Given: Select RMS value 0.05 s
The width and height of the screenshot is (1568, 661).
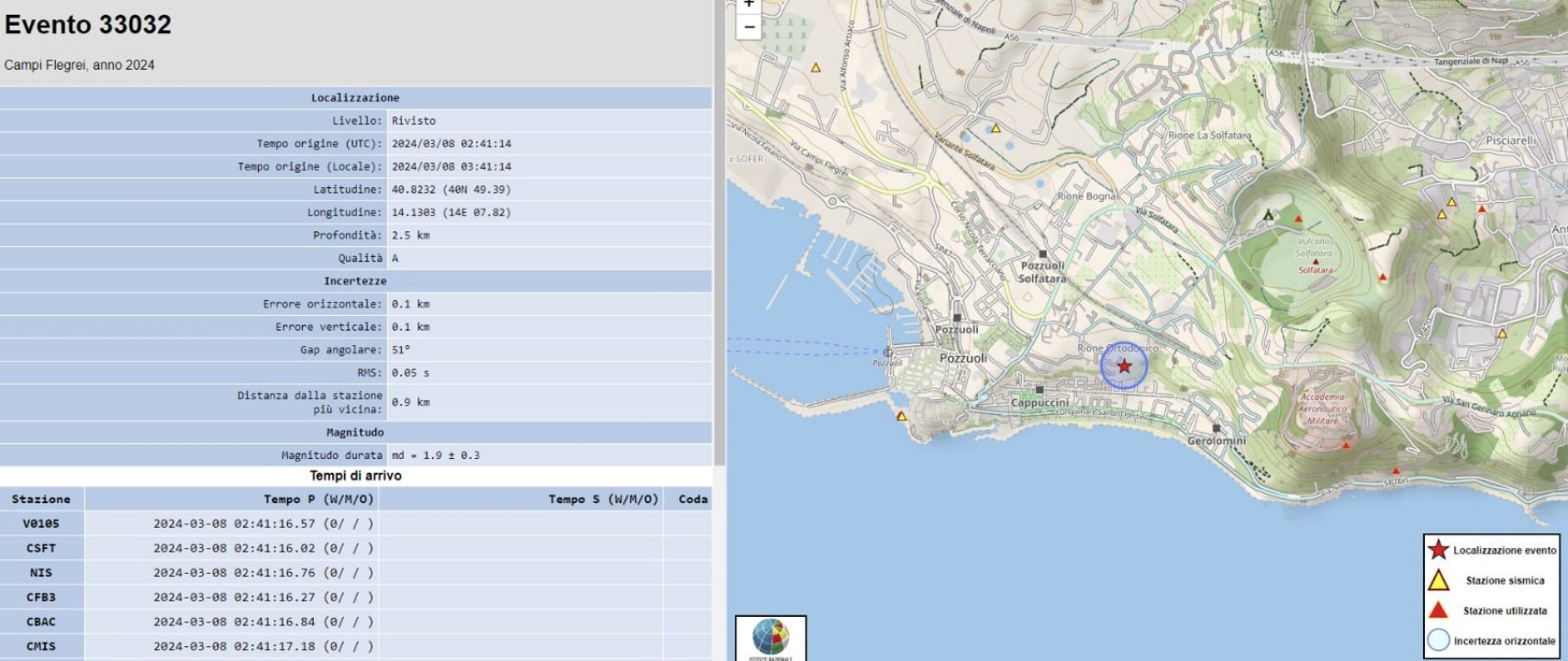Looking at the screenshot, I should pos(410,373).
